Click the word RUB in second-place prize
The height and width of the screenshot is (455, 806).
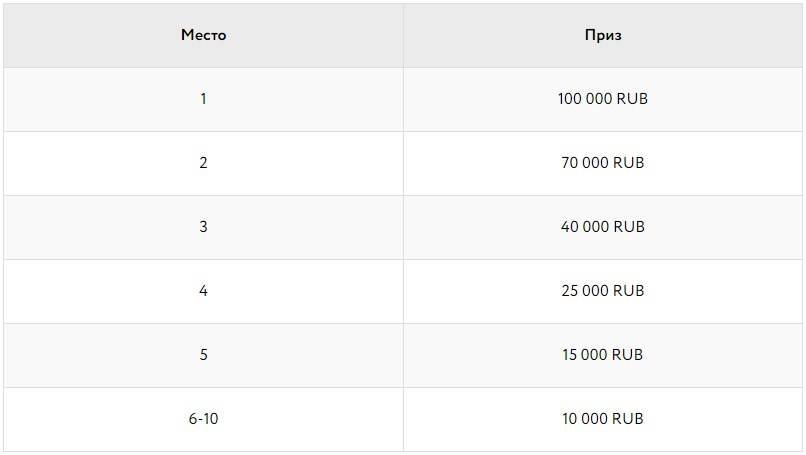(x=628, y=163)
